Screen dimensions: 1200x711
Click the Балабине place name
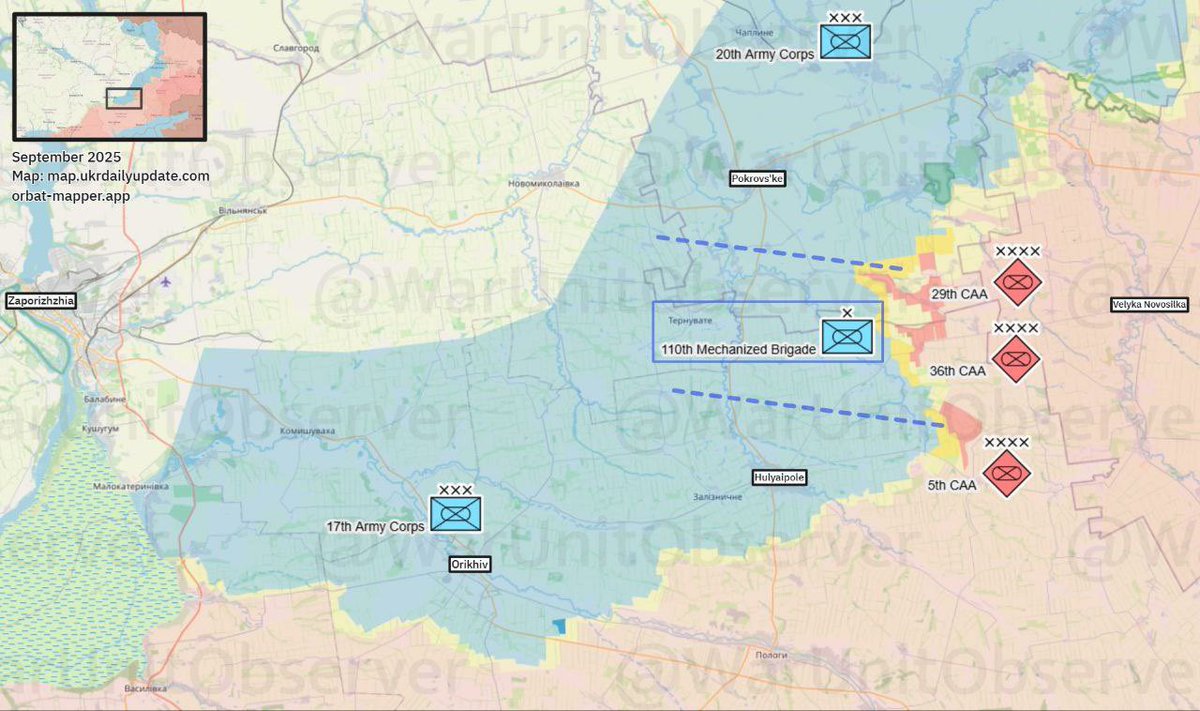coord(104,399)
